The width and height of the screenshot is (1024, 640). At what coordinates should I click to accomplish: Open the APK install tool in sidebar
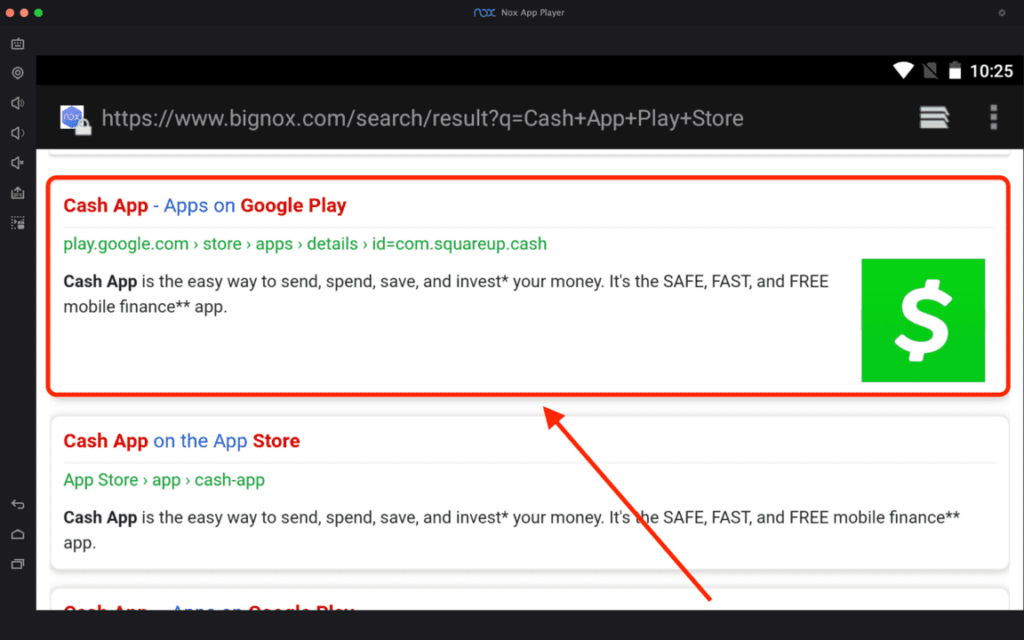[x=18, y=193]
